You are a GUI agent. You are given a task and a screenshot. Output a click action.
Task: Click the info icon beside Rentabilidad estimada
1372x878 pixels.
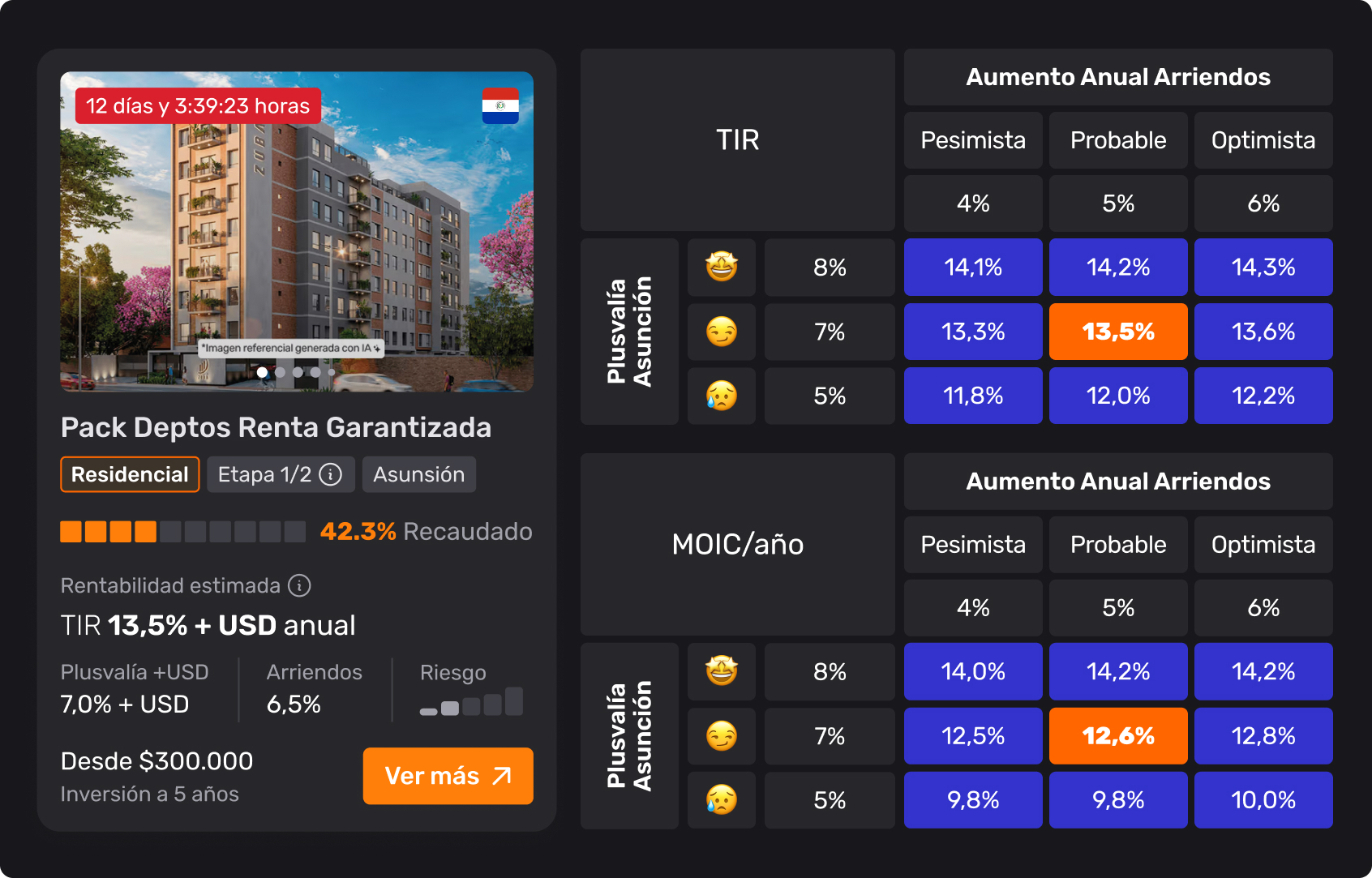click(x=299, y=585)
